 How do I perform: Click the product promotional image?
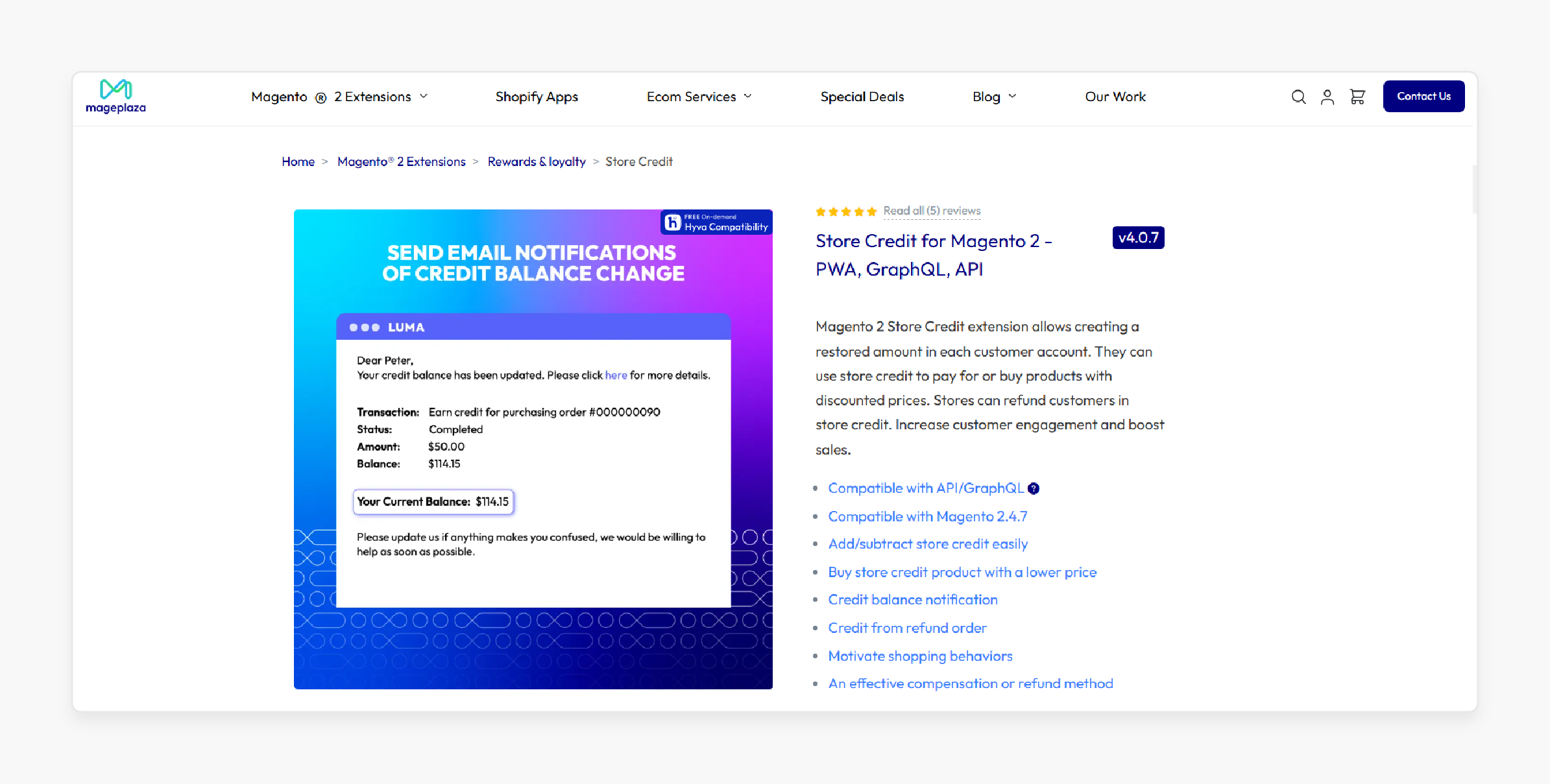pyautogui.click(x=533, y=449)
